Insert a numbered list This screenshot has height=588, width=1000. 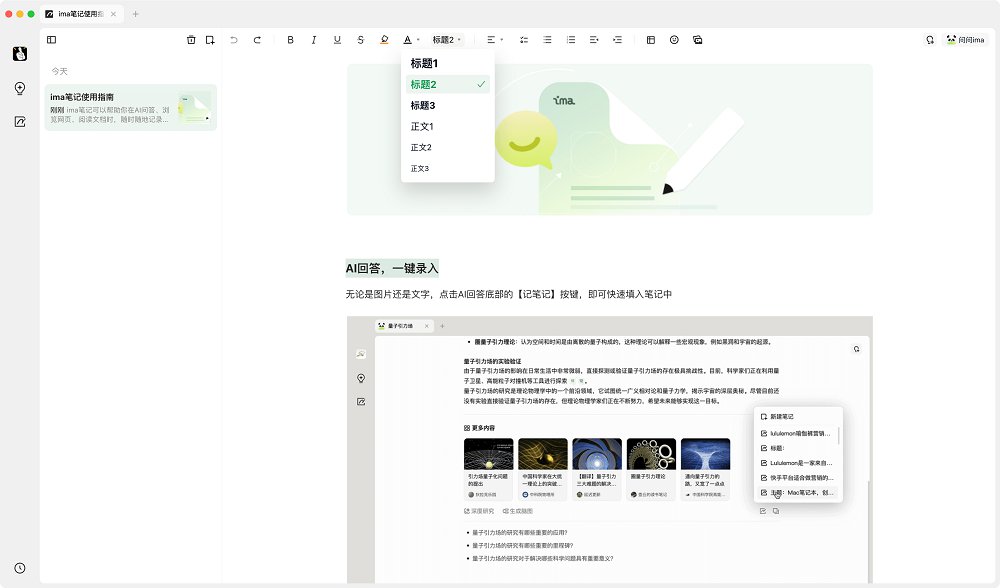[571, 40]
